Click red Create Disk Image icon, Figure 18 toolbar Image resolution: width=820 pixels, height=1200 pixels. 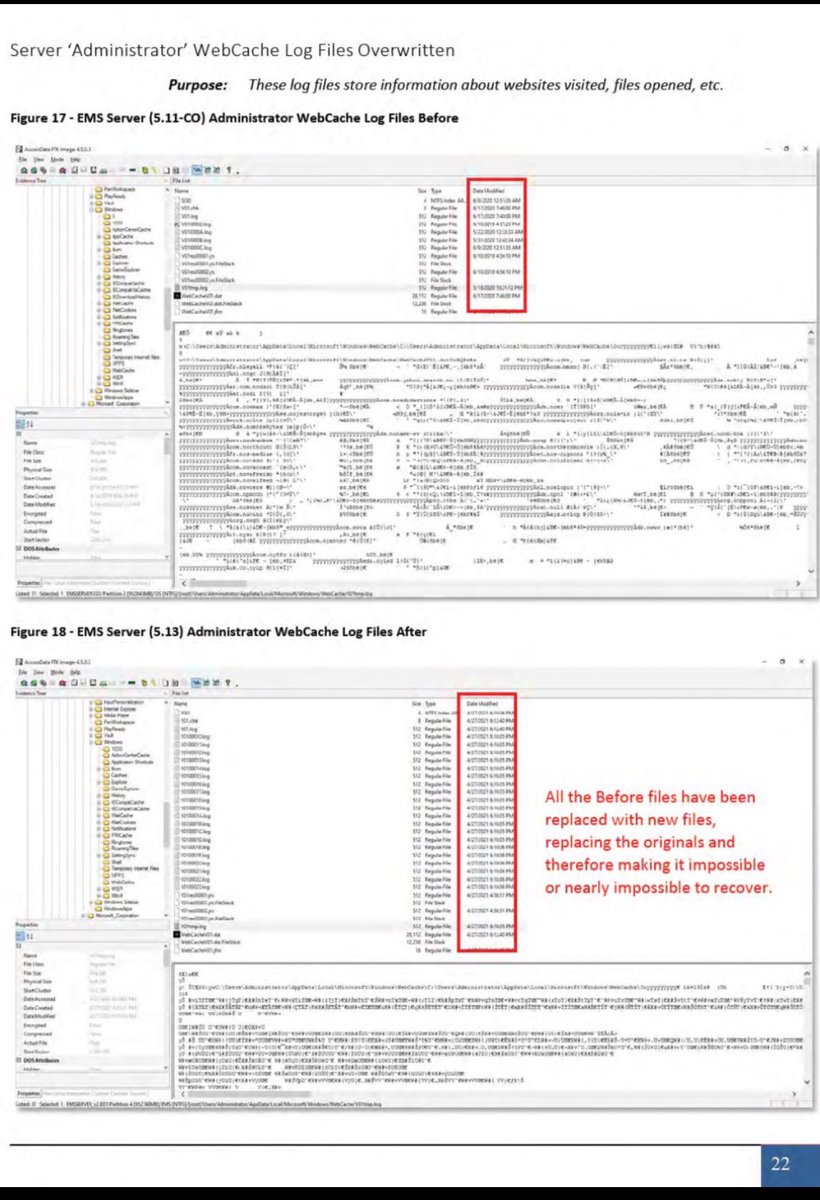click(62, 683)
